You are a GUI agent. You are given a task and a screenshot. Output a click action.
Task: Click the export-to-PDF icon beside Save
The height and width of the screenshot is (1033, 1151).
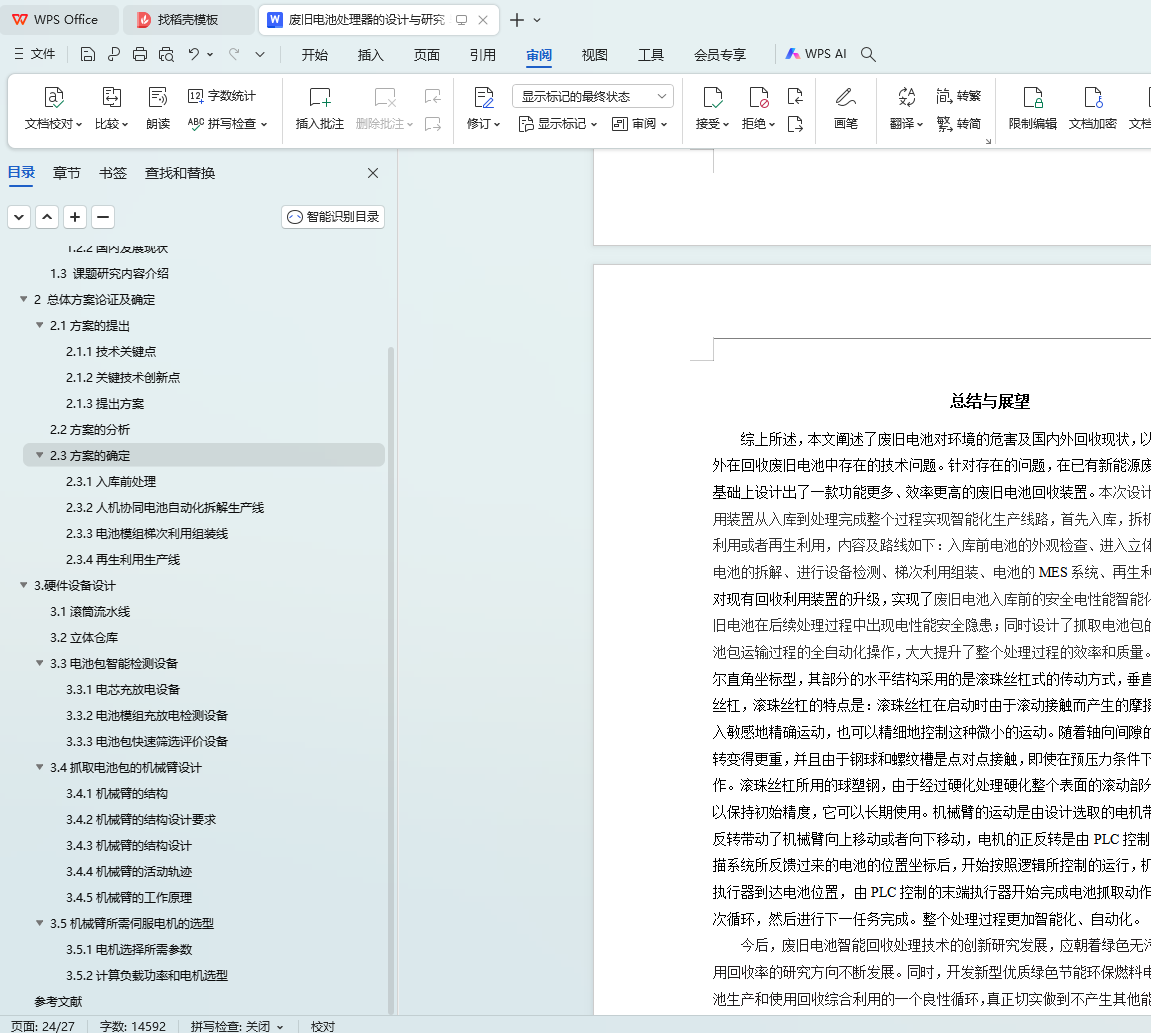[114, 54]
